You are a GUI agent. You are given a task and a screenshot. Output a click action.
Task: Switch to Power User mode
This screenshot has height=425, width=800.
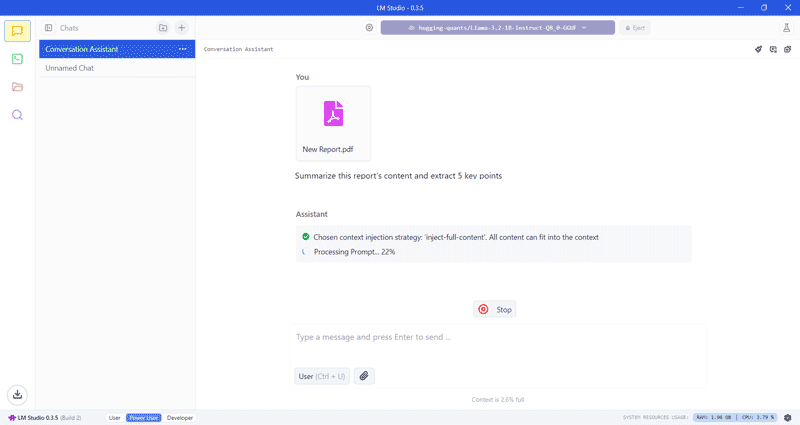point(144,418)
